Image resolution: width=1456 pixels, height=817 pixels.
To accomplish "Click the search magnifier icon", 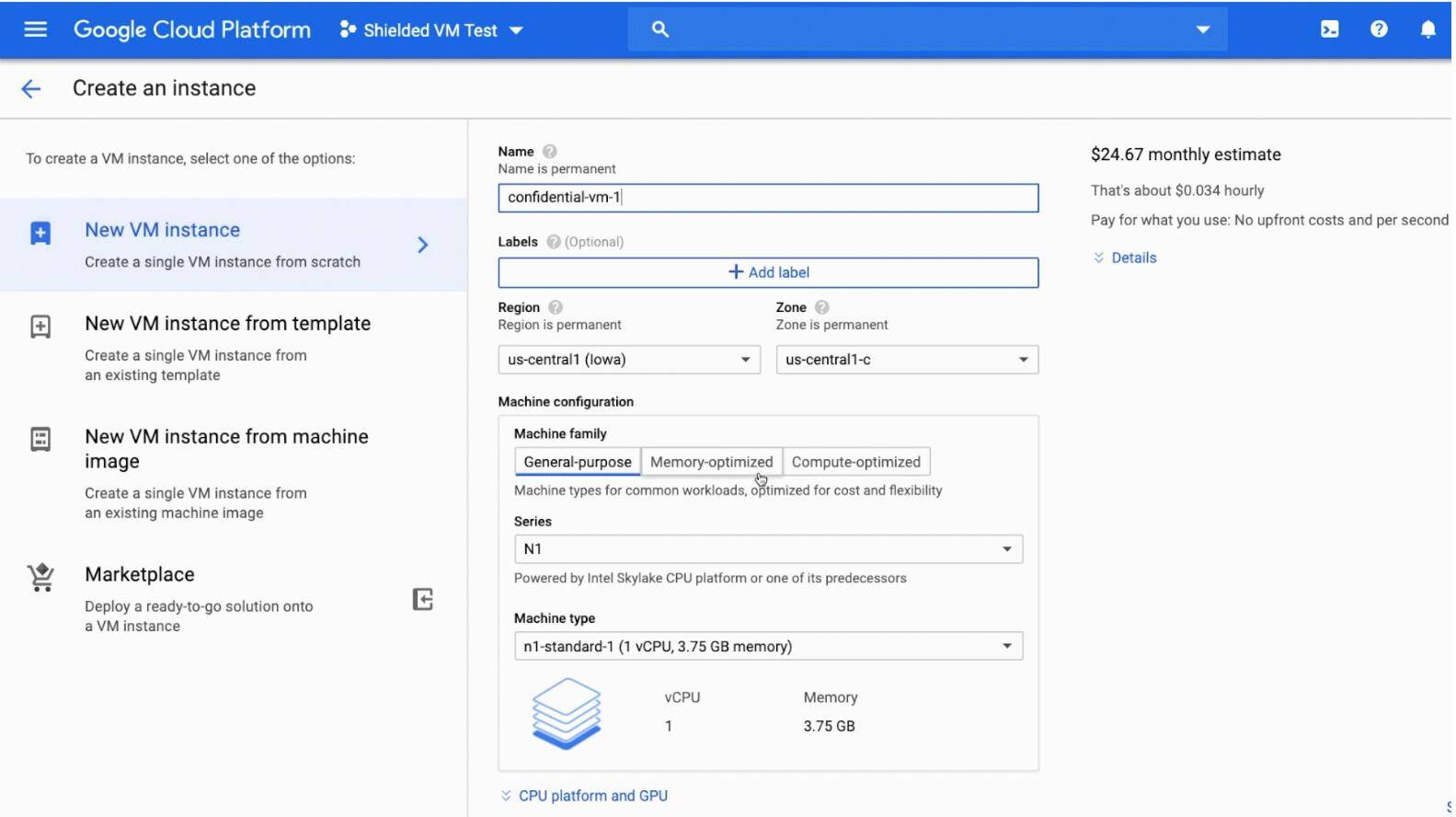I will (659, 29).
